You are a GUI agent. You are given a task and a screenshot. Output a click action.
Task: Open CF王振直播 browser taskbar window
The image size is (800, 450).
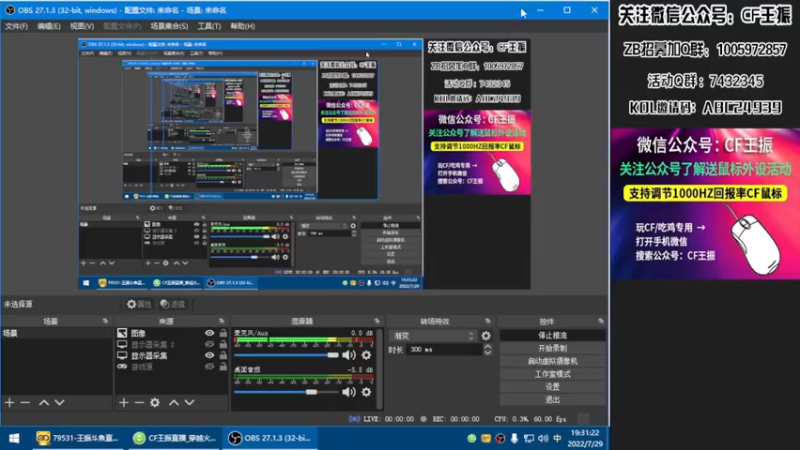pos(173,438)
